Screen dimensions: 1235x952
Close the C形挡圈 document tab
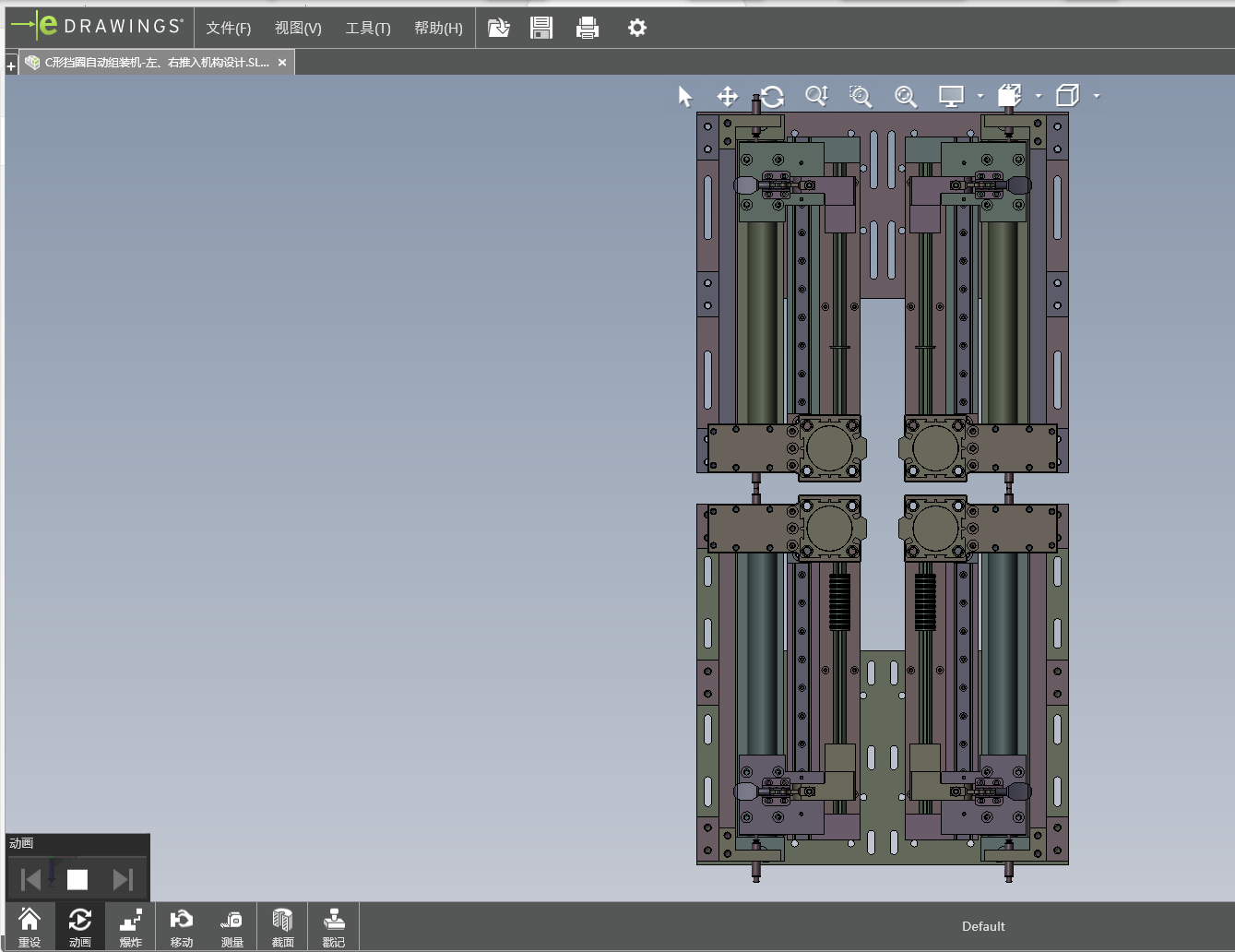(x=282, y=63)
